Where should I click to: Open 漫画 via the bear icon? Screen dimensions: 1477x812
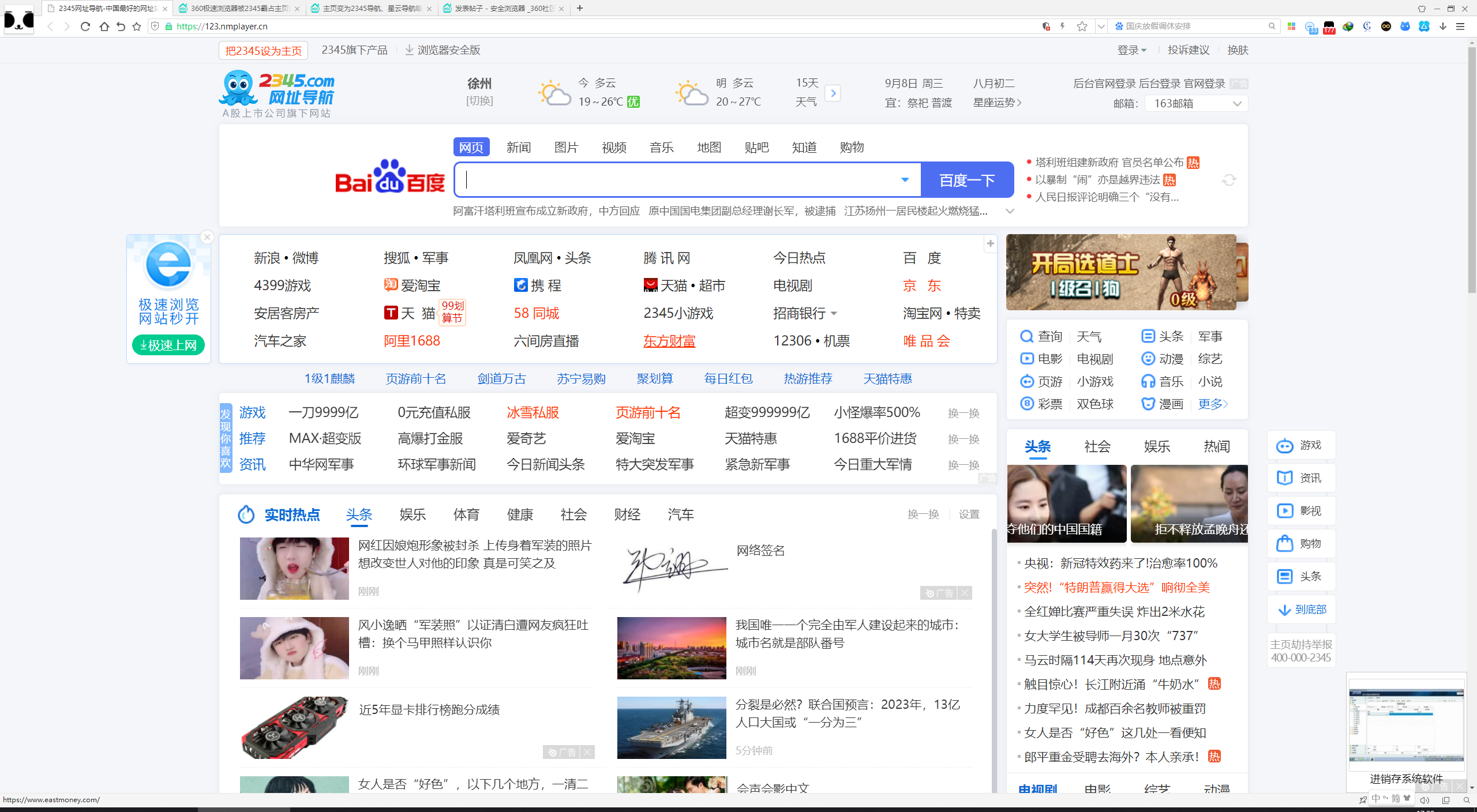pos(1148,404)
